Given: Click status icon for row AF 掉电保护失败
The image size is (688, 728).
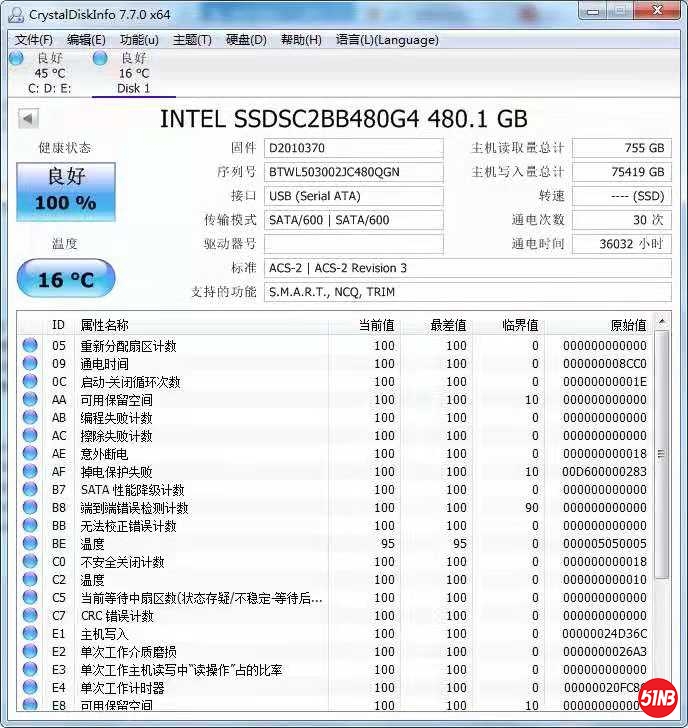Looking at the screenshot, I should point(30,471).
